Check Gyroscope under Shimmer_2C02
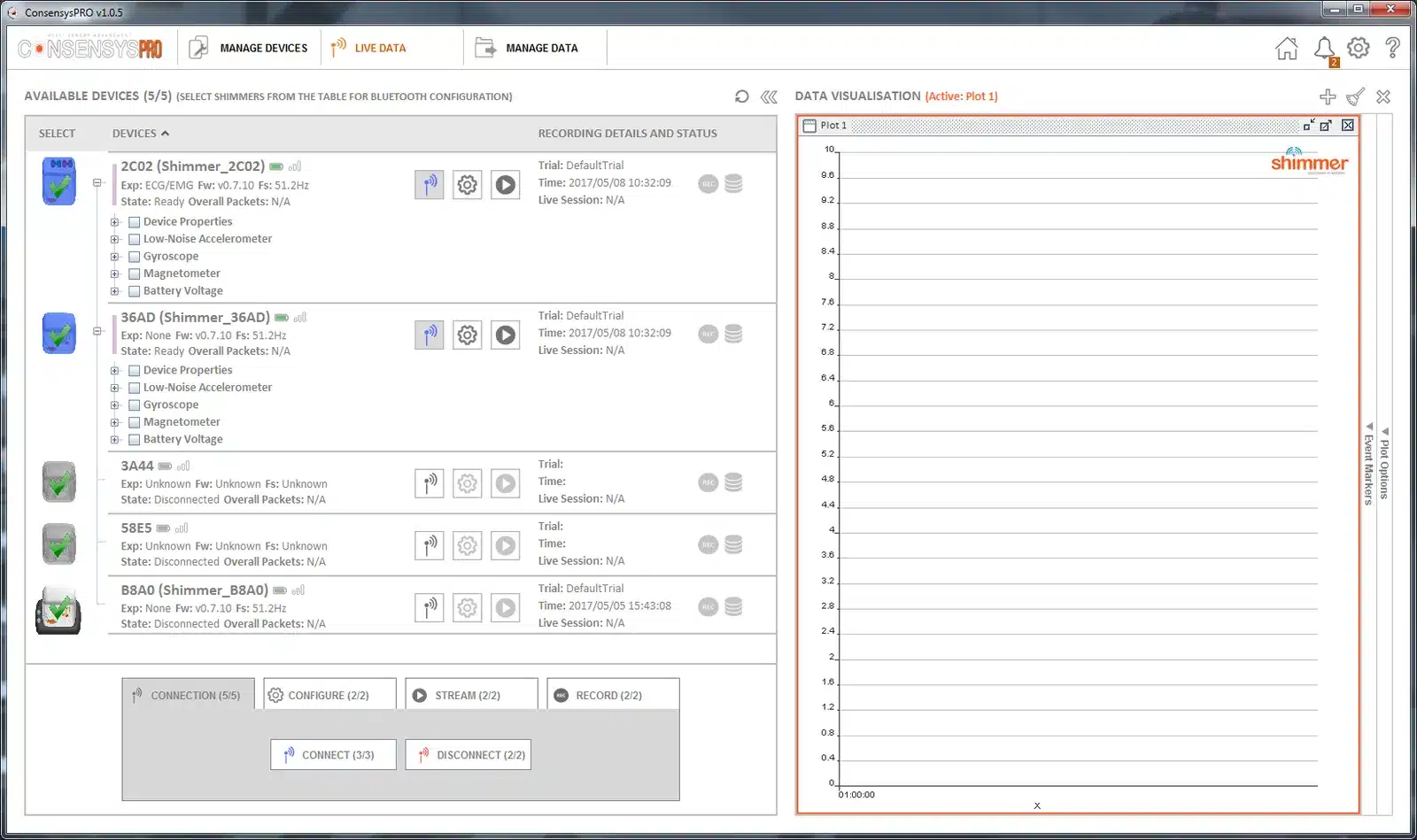Screen dimensions: 1417x840 [135, 257]
